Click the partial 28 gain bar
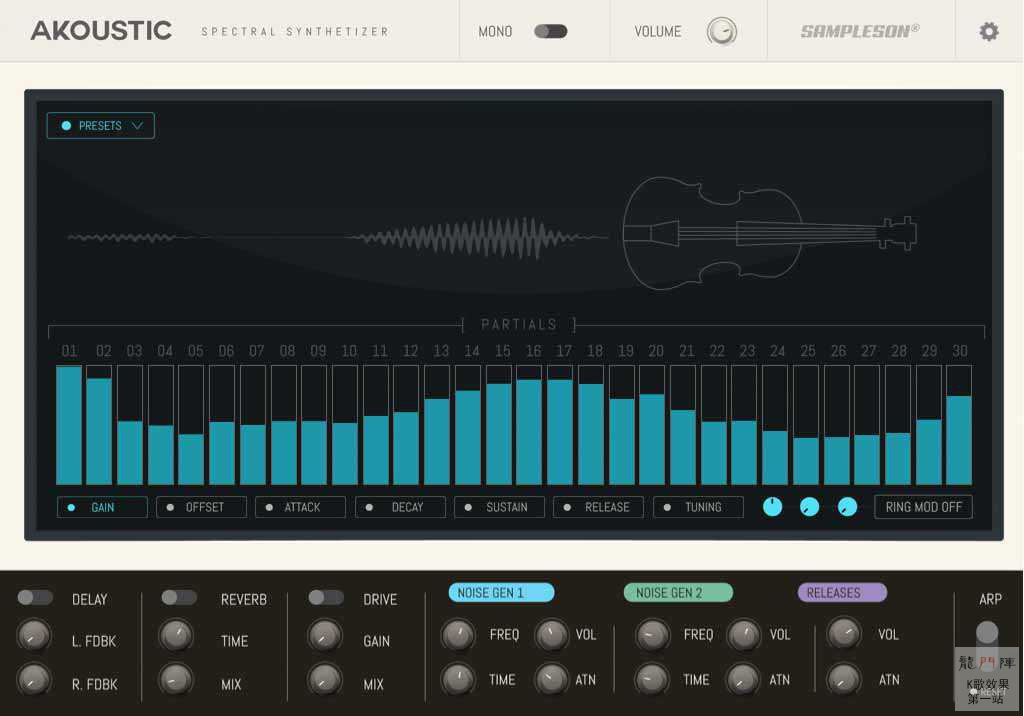 click(x=898, y=425)
